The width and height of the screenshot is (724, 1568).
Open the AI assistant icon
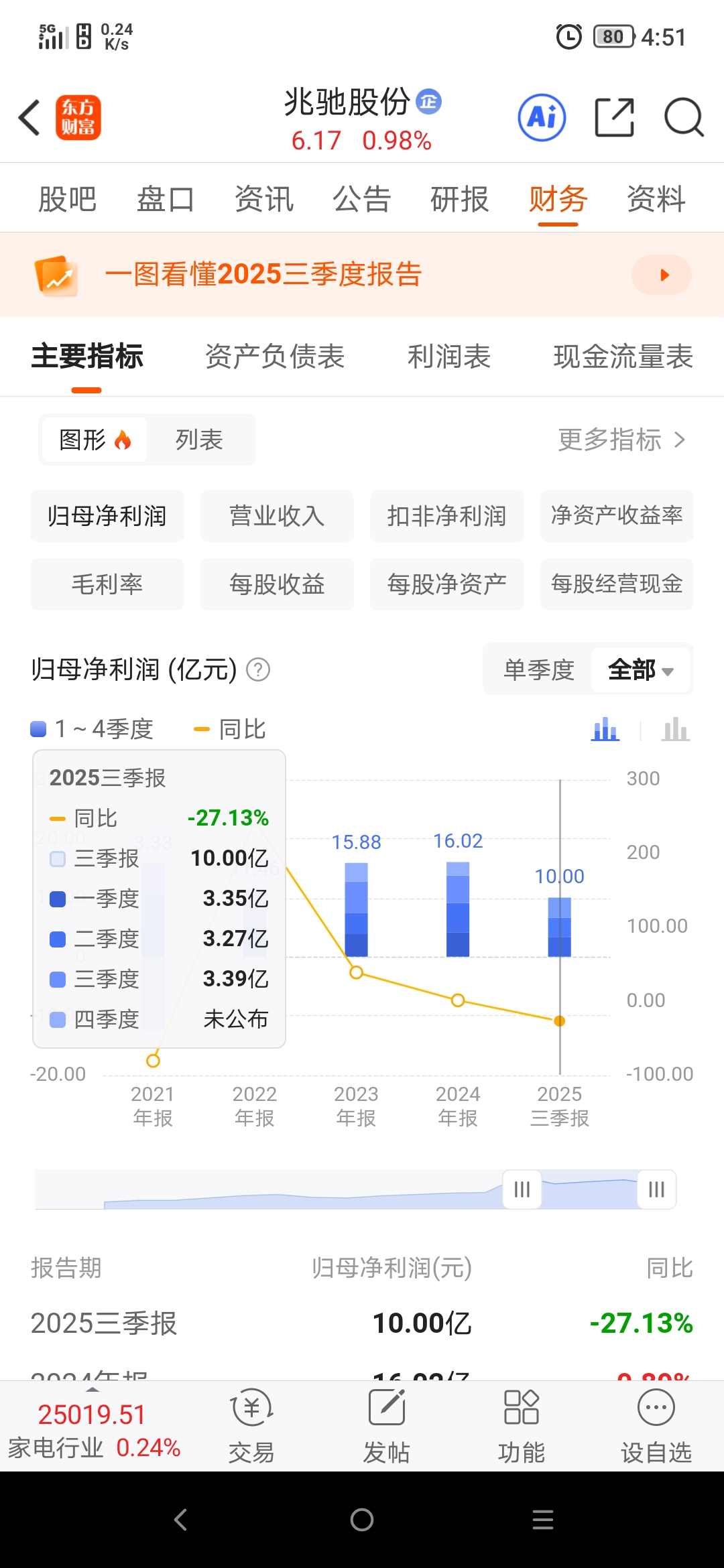tap(542, 117)
